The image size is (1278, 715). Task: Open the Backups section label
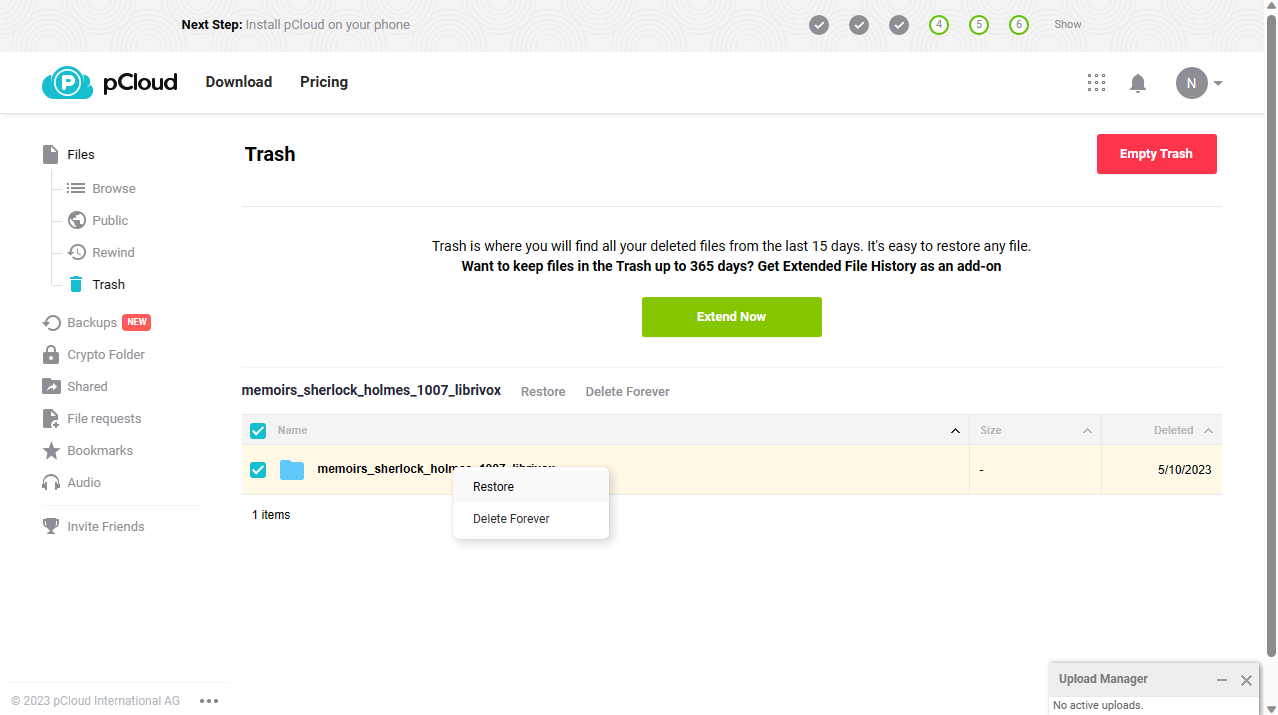(92, 322)
